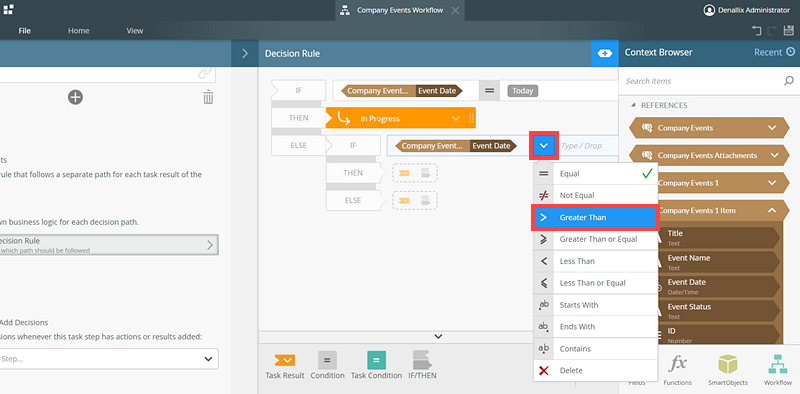The height and width of the screenshot is (394, 800).
Task: Select the Event Name field item
Action: coord(719,262)
